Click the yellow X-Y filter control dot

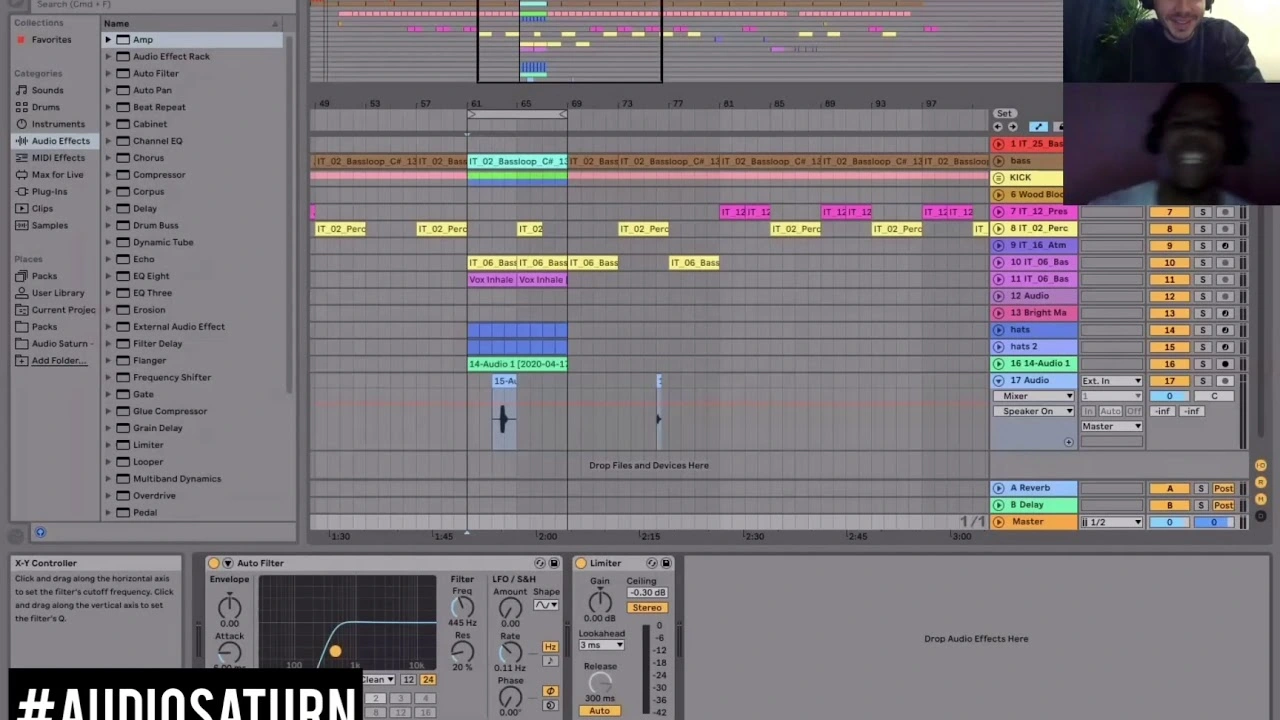pos(335,652)
